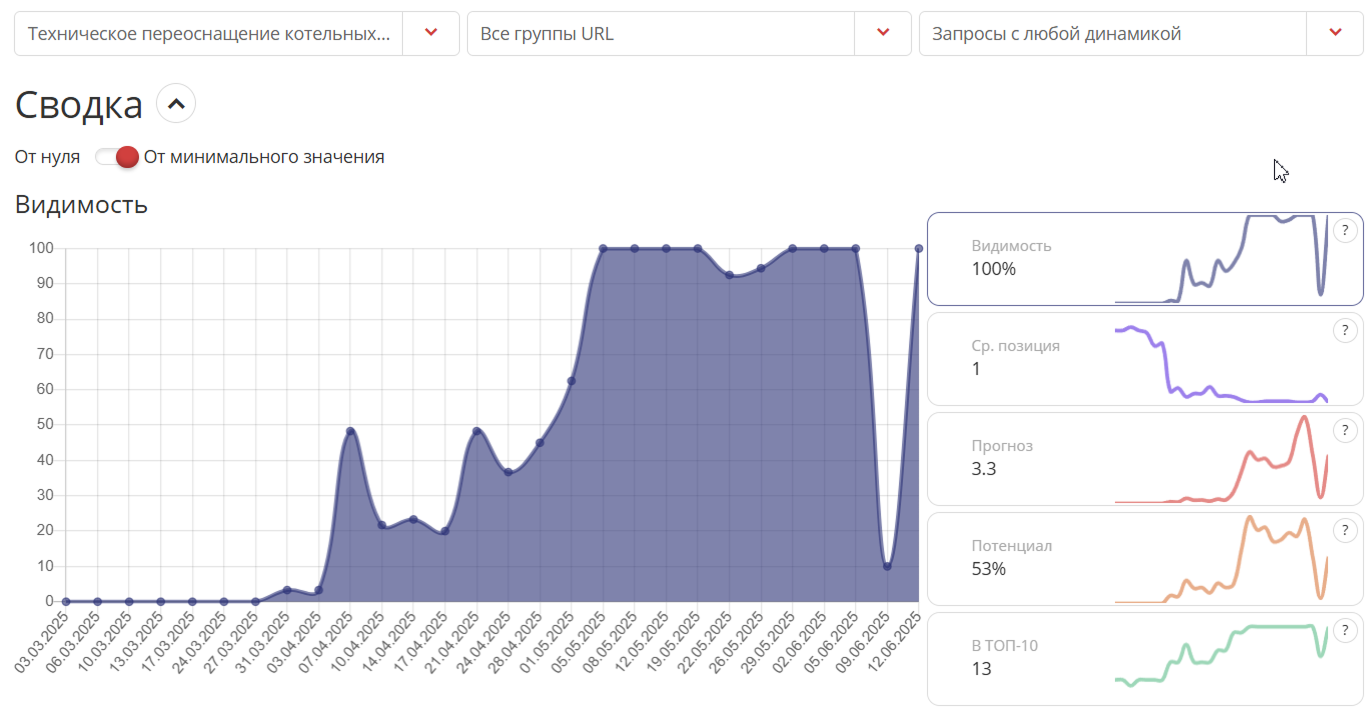Click the Техническое переоснащение котельных selector field
Viewport: 1371px width, 725px height.
pos(237,33)
